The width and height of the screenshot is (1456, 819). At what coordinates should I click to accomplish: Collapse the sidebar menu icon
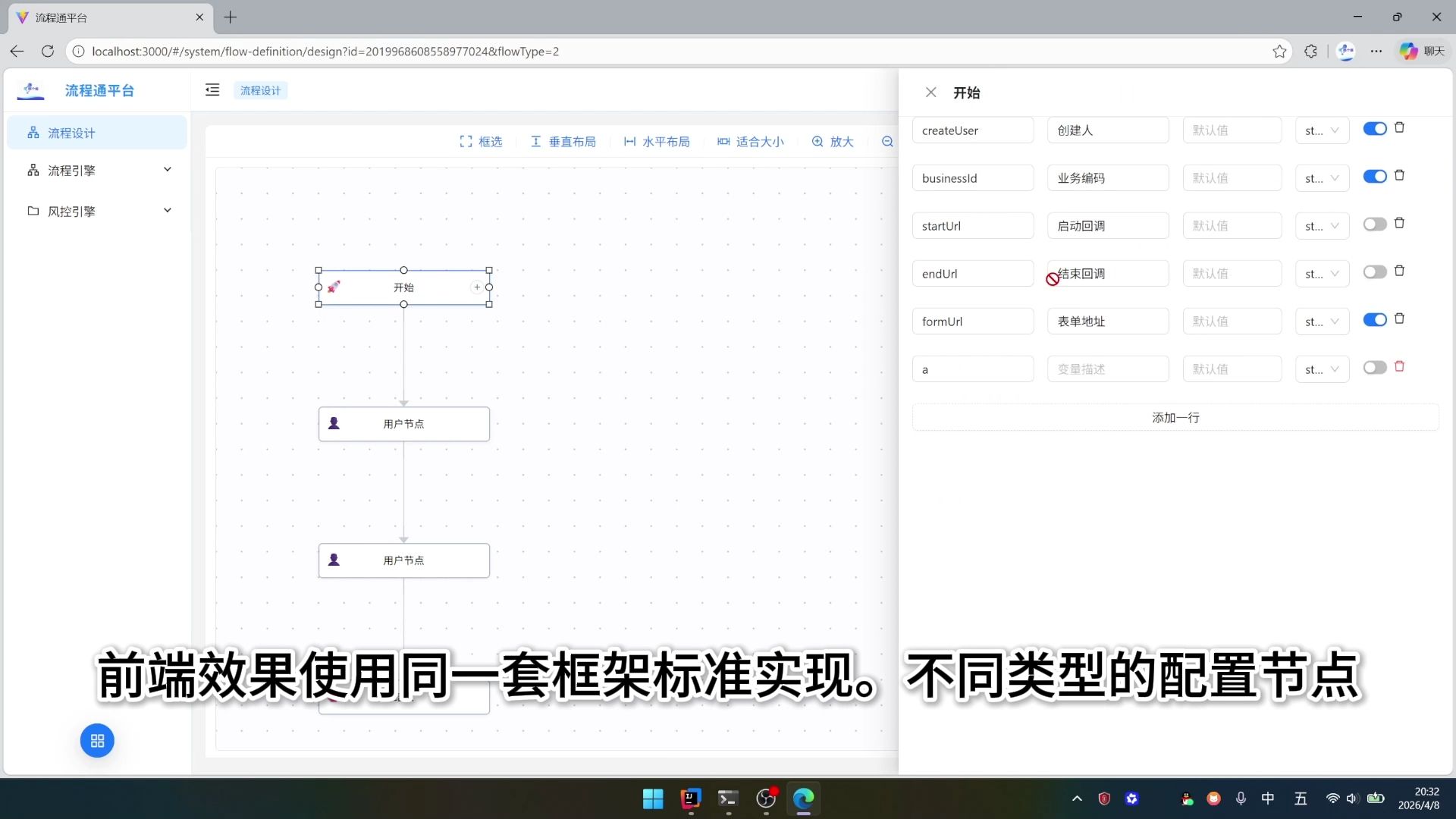pyautogui.click(x=212, y=90)
